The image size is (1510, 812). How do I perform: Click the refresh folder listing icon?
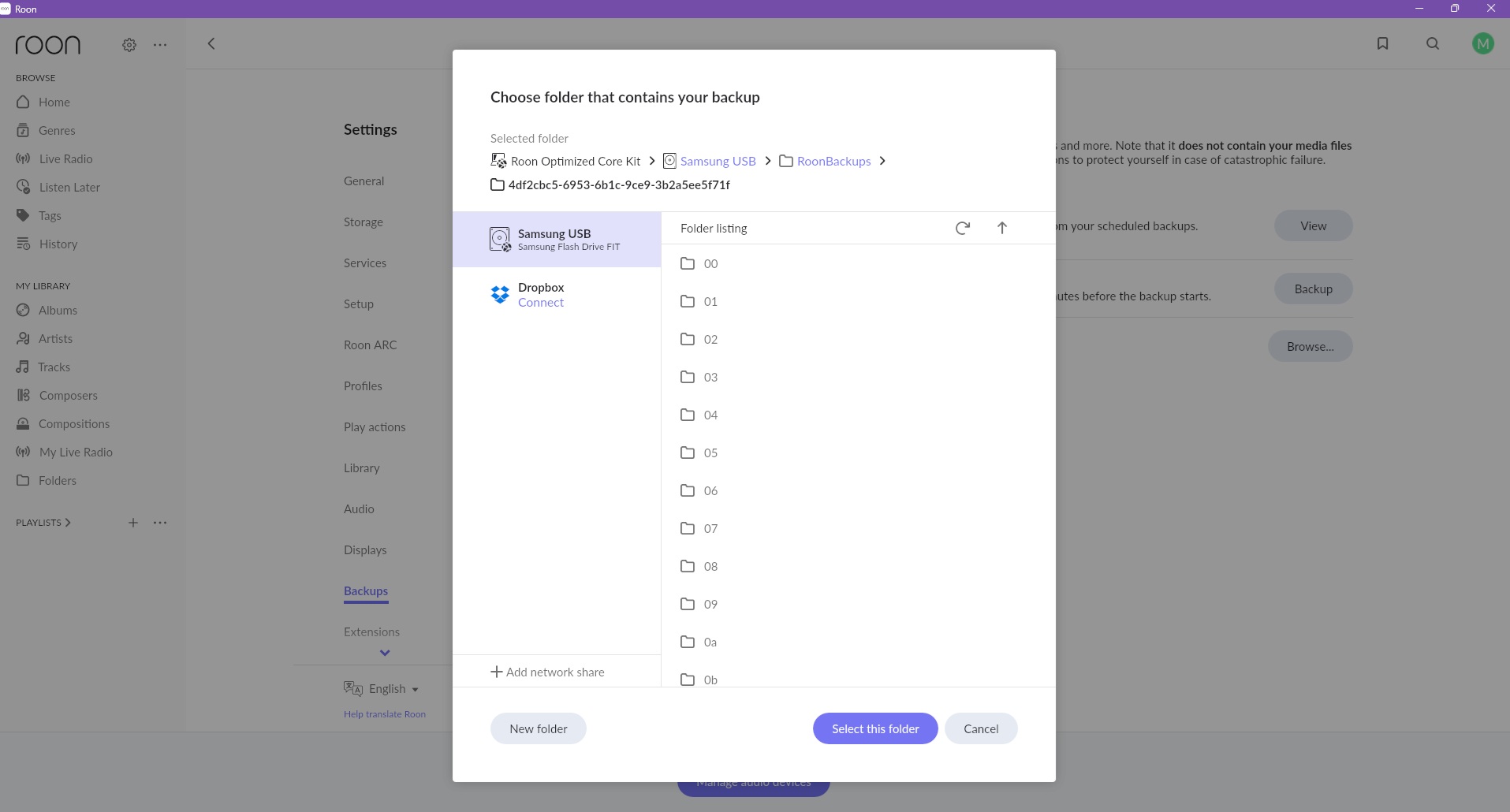tap(962, 228)
